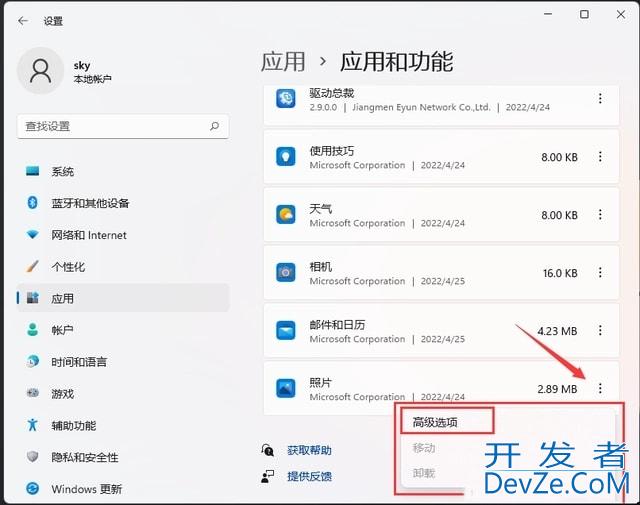
Task: Close the 设置 window
Action: coord(621,14)
